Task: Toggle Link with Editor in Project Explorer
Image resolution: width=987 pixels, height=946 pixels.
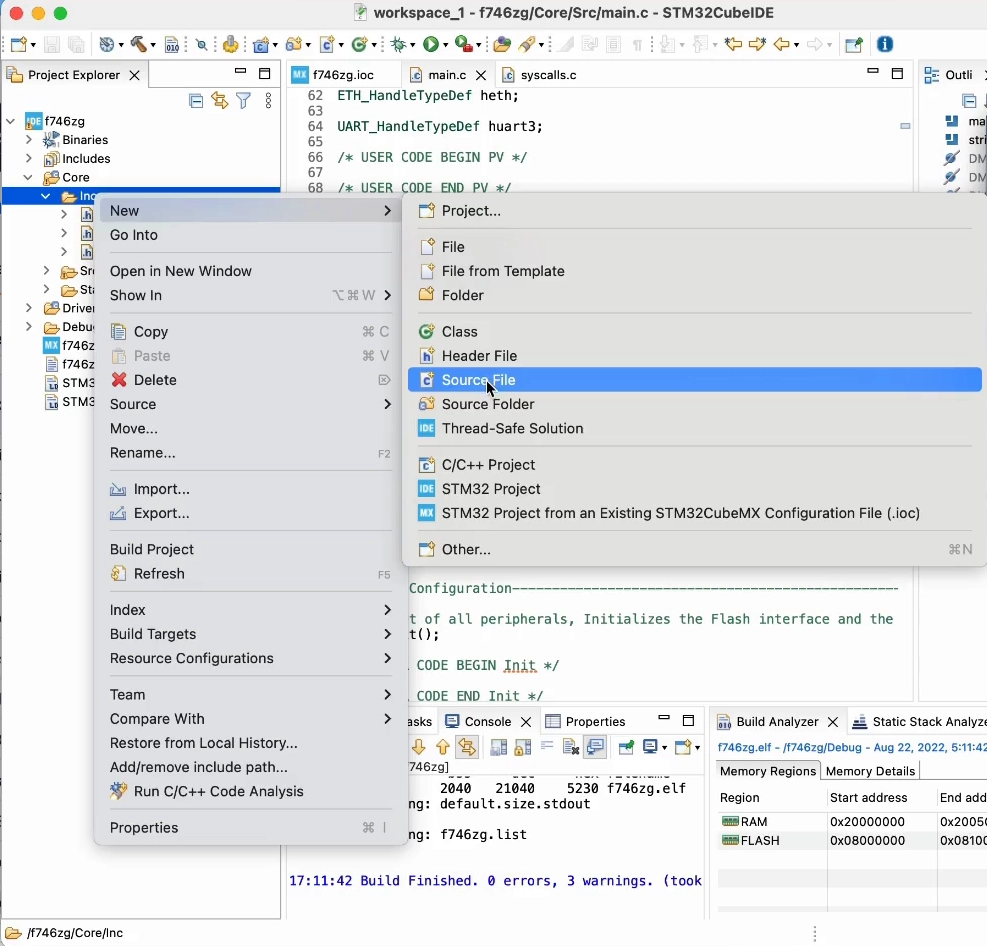Action: pyautogui.click(x=220, y=100)
